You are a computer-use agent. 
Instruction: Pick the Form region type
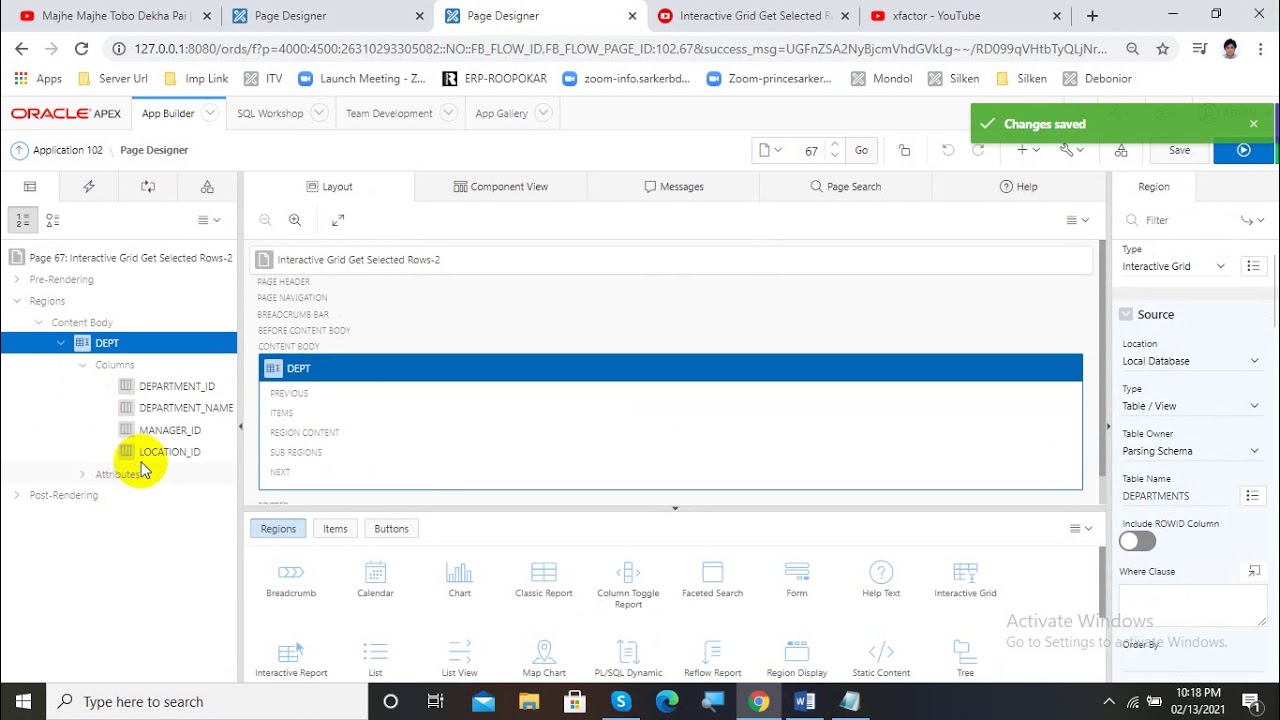click(x=797, y=579)
